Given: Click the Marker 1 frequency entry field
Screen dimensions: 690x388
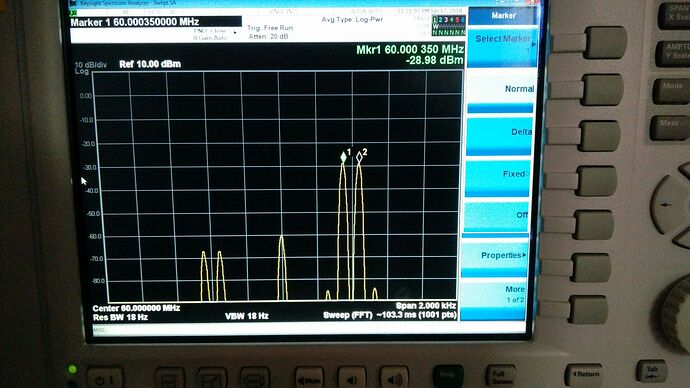Looking at the screenshot, I should point(156,22).
